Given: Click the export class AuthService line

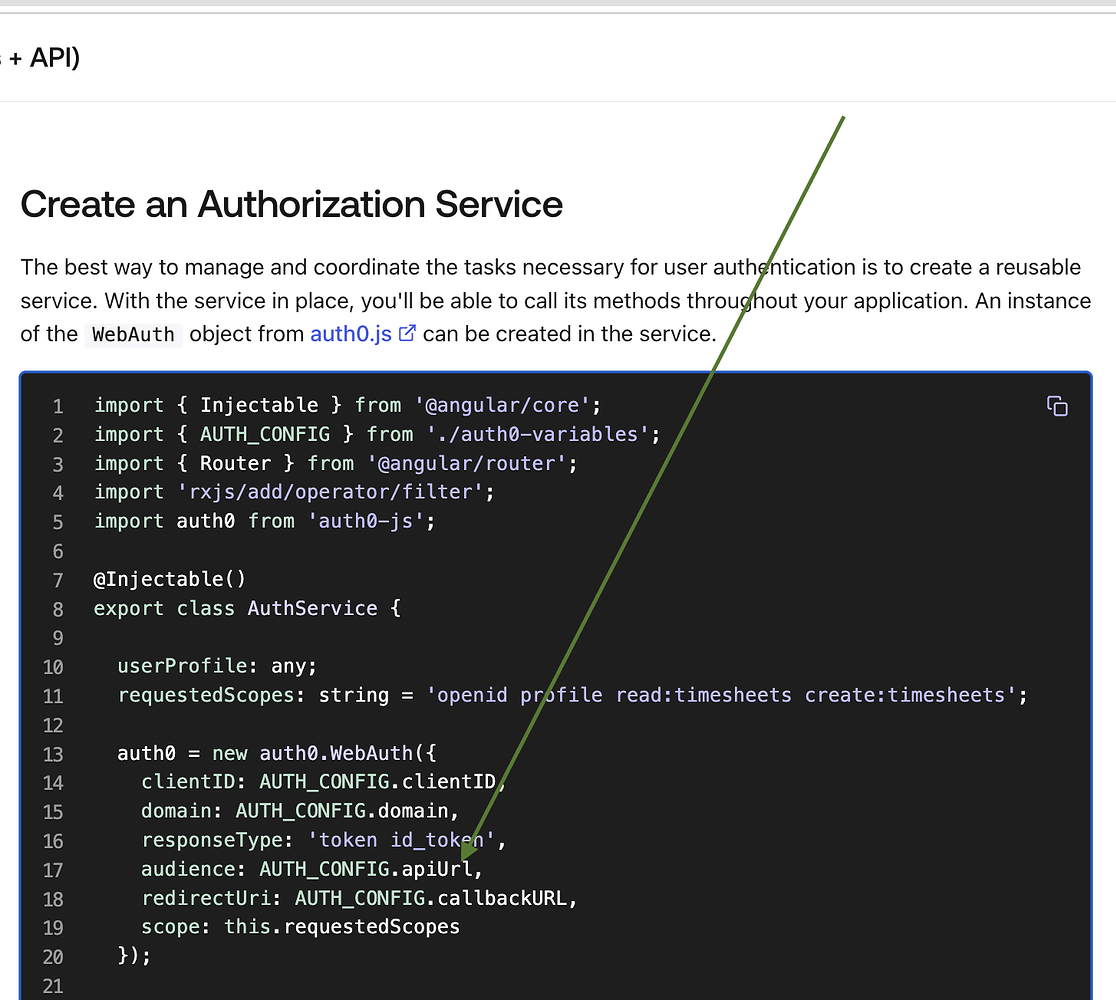Looking at the screenshot, I should click(x=246, y=608).
